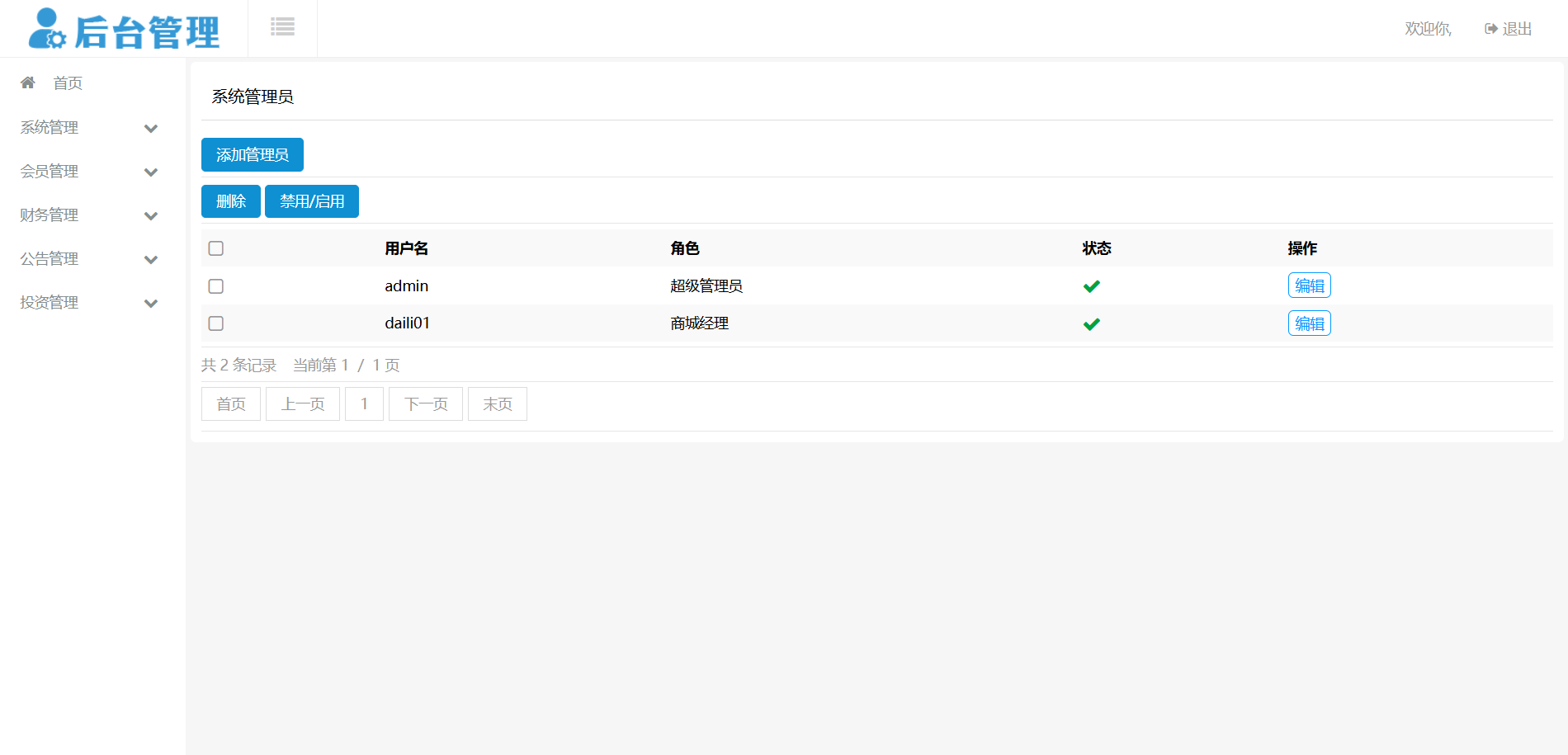The image size is (1568, 755).
Task: Open the 公告管理 sidebar menu
Action: pos(50,259)
